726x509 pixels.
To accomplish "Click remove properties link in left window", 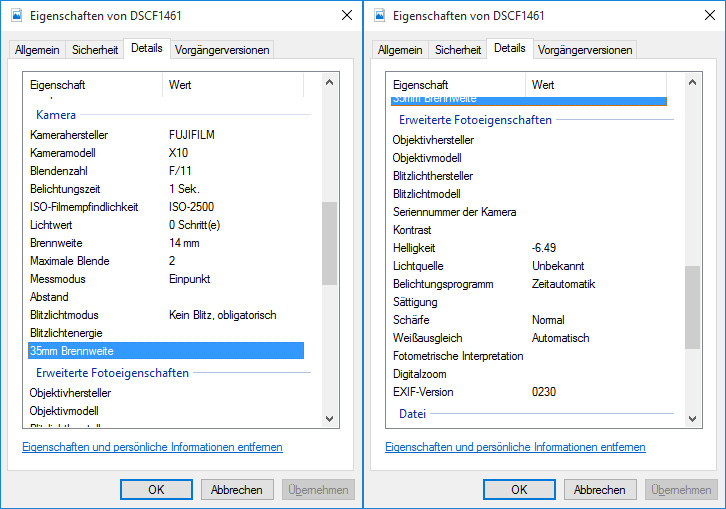I will click(152, 447).
